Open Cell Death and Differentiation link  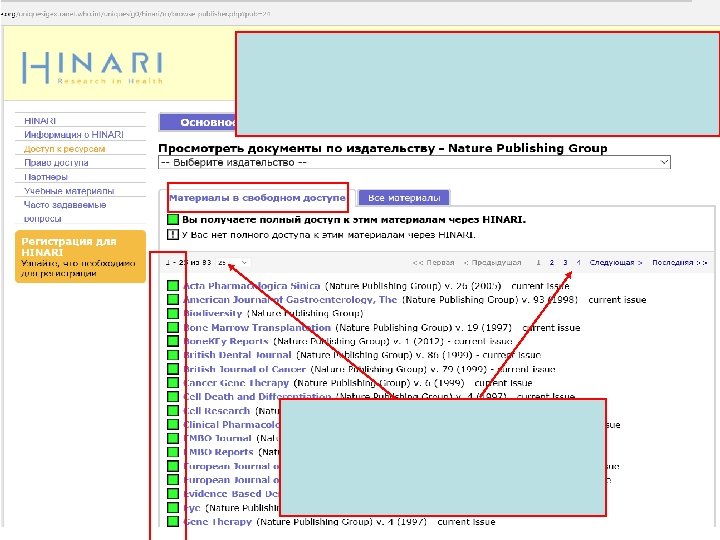(257, 396)
